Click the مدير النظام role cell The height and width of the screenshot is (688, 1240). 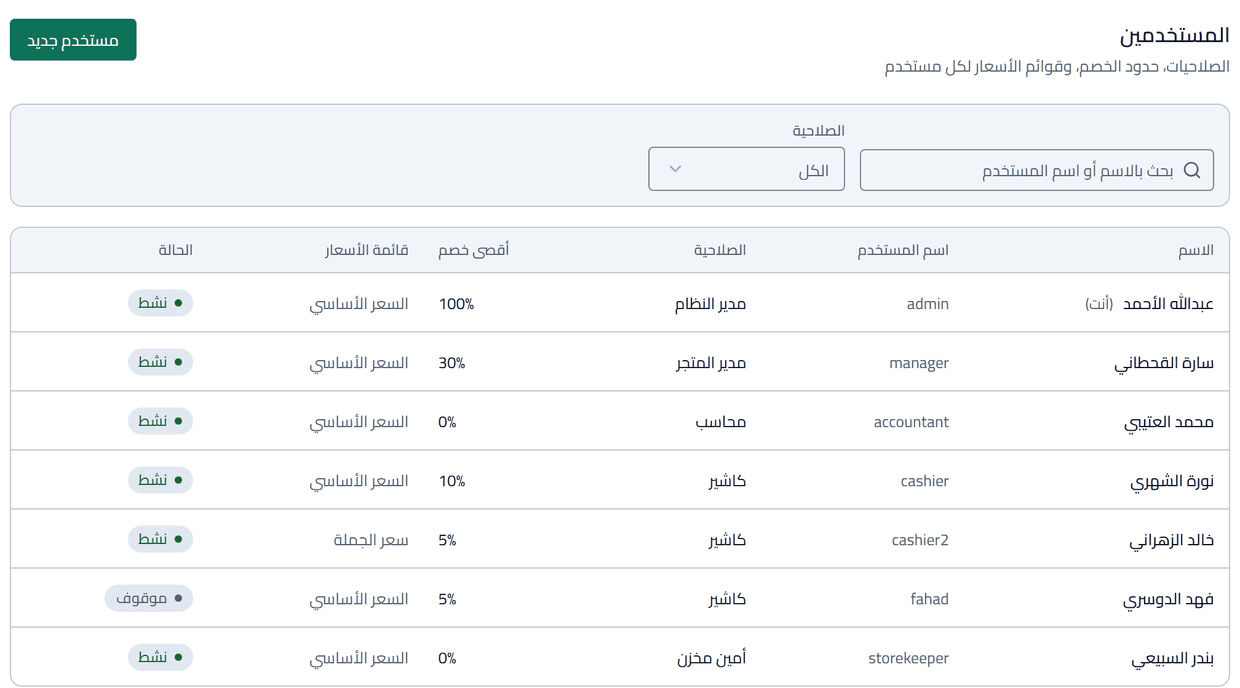710,304
